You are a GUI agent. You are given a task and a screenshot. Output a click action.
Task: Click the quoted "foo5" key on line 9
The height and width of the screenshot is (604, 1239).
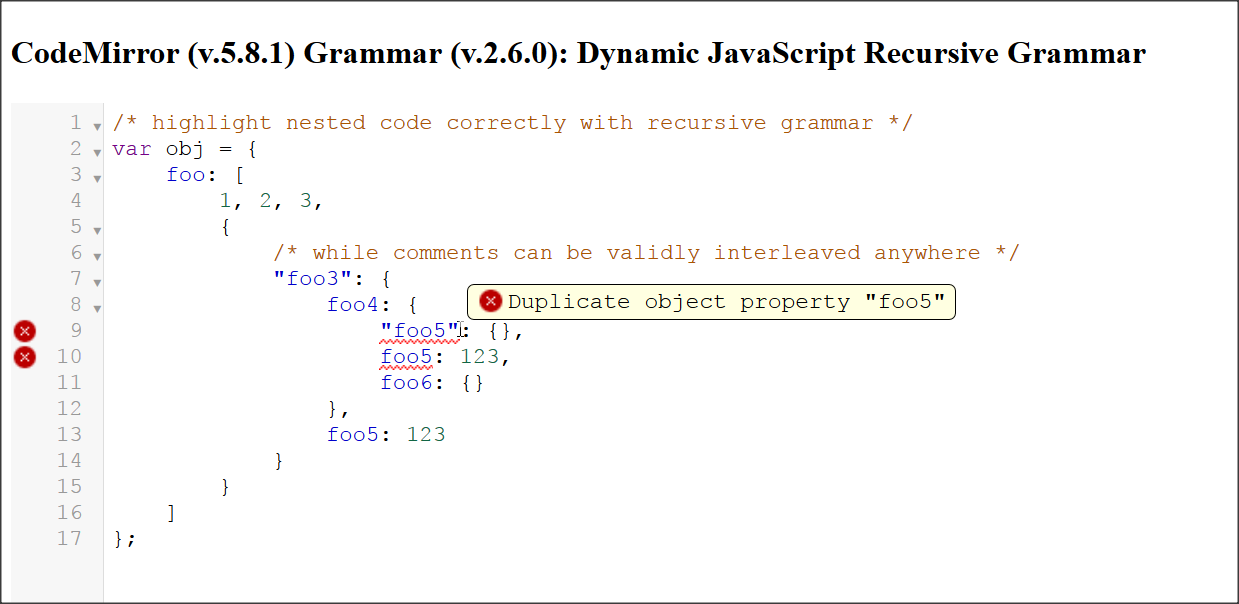(x=420, y=331)
